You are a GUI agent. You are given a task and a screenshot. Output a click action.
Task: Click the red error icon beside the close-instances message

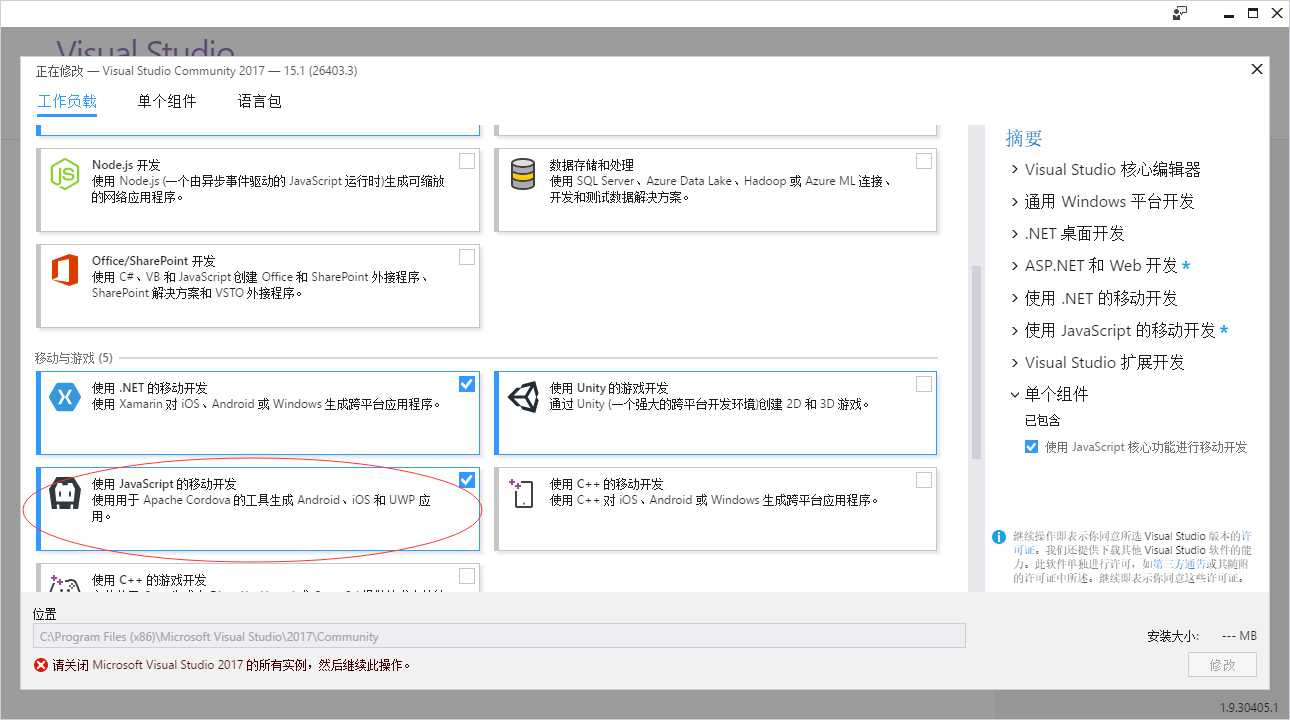coord(41,665)
